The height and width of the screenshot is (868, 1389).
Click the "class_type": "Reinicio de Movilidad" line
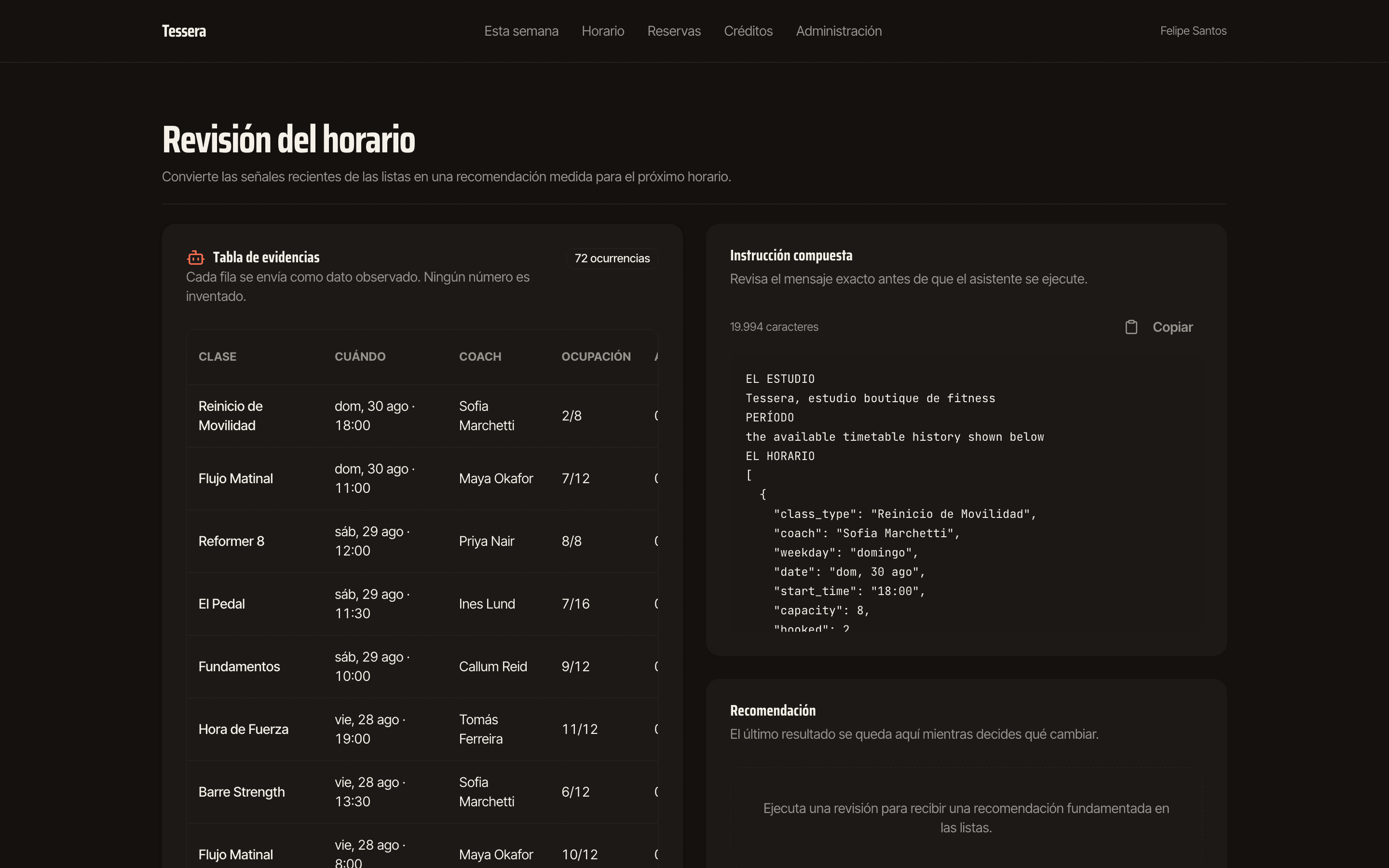coord(905,514)
